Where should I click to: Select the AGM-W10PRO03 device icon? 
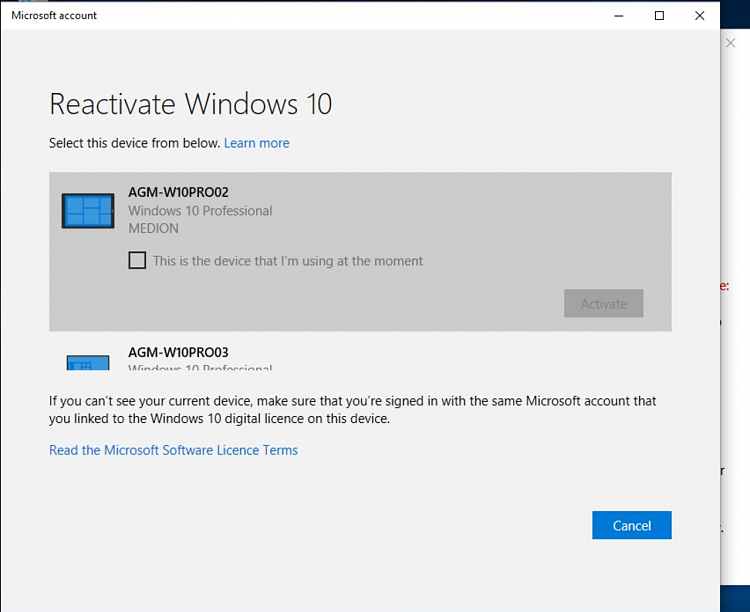pos(88,362)
